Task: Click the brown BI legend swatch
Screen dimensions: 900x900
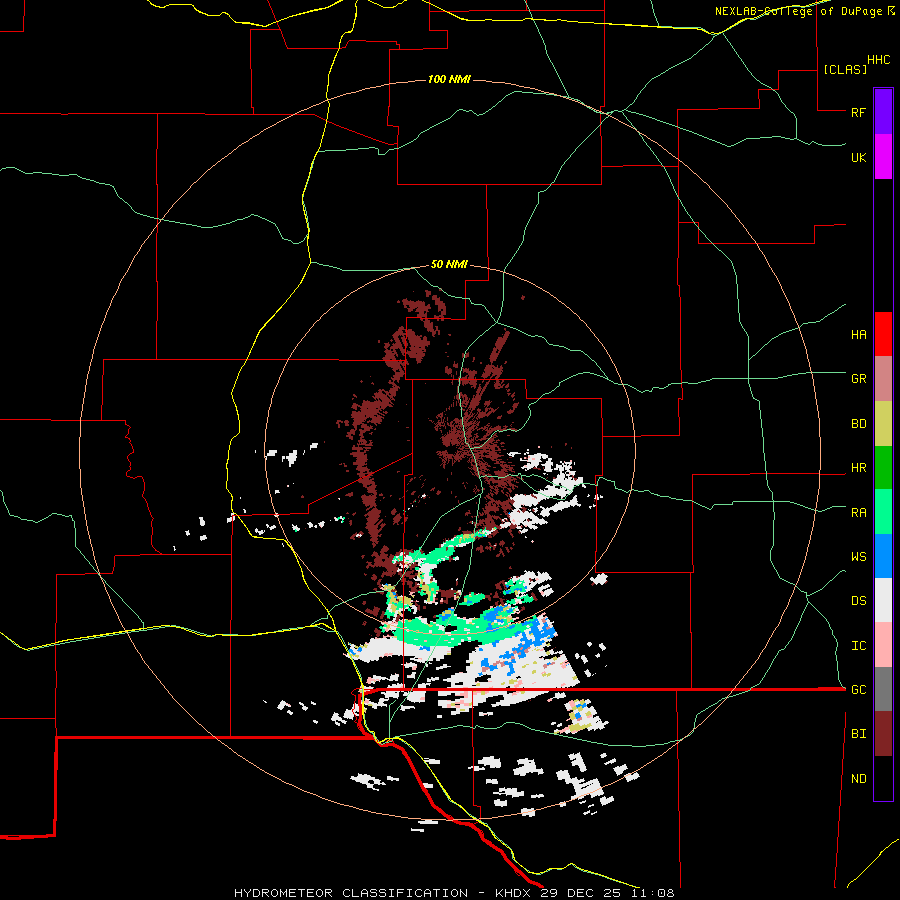Action: (883, 734)
